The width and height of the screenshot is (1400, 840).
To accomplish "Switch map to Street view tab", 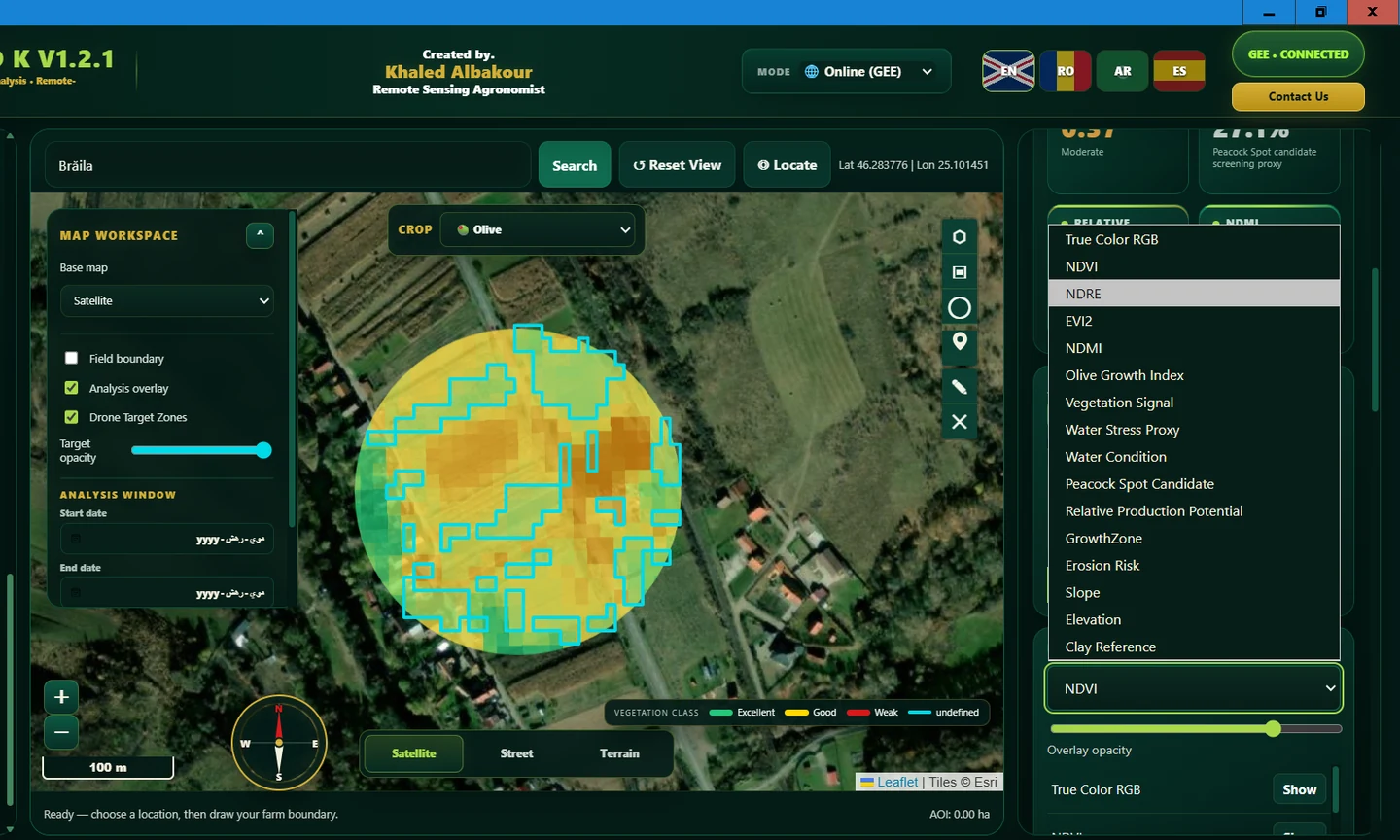I will click(x=516, y=753).
